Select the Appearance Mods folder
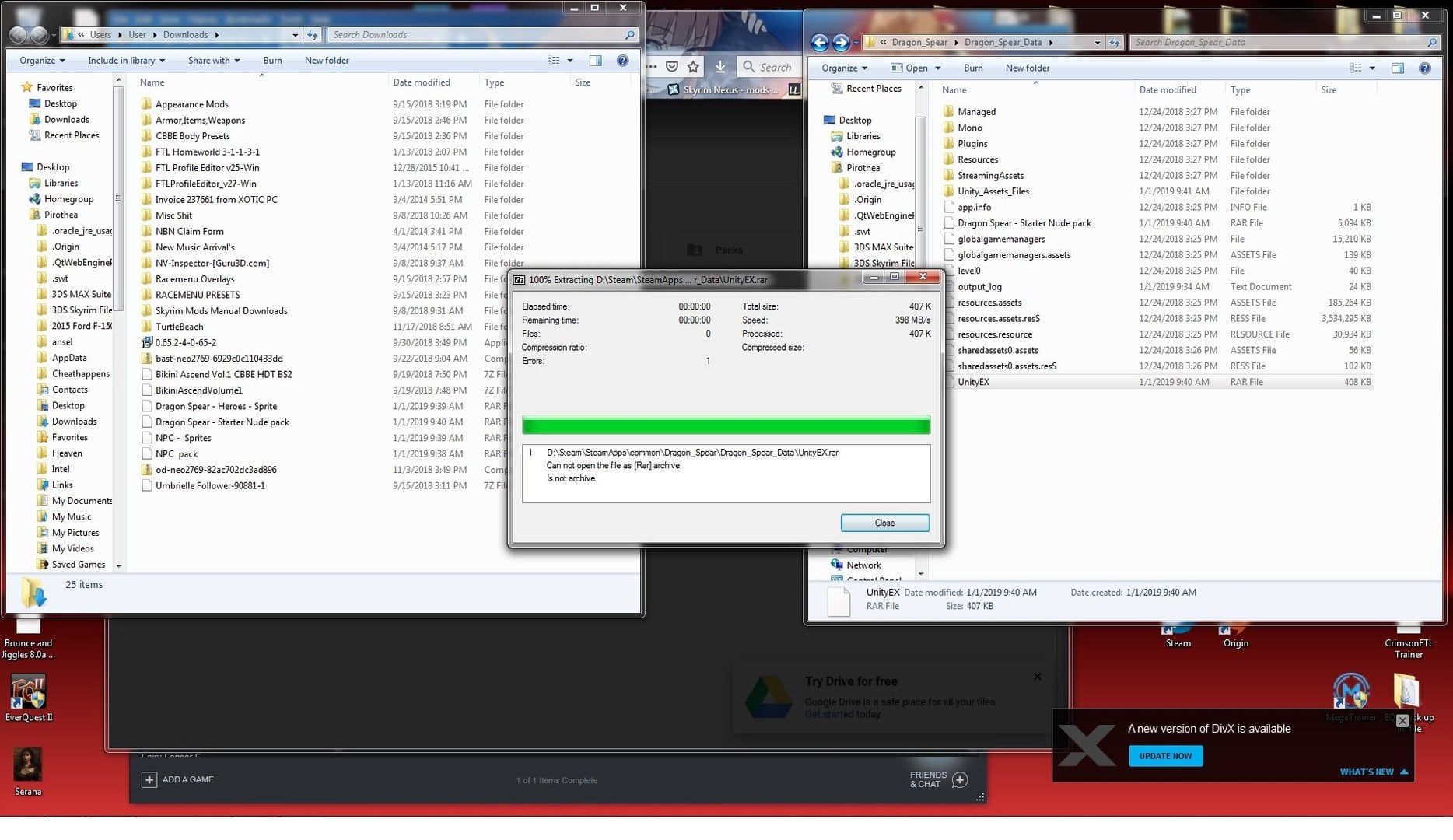This screenshot has height=840, width=1453. (x=192, y=104)
